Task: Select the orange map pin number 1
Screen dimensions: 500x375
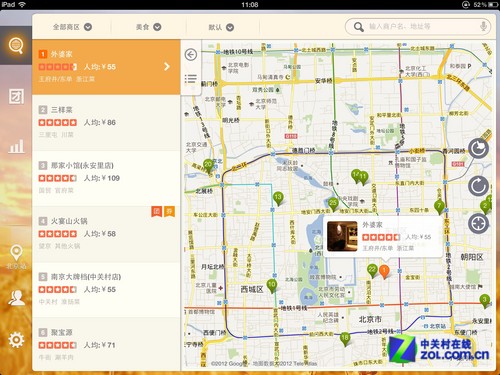Action: (x=384, y=271)
